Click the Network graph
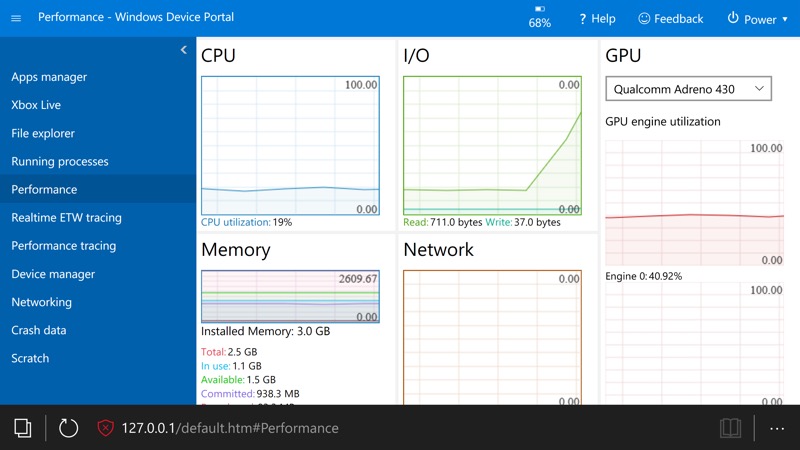Screen dimensions: 800x450 tap(492, 338)
